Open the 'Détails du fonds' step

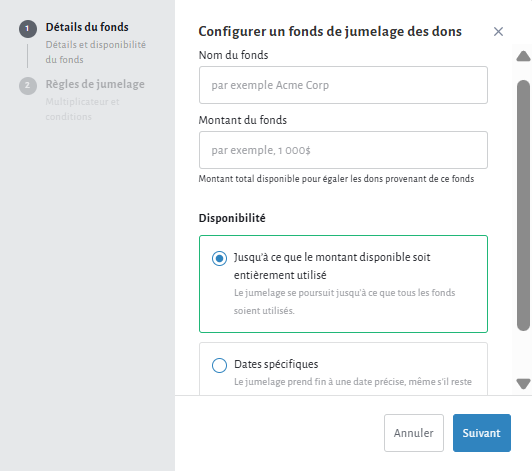click(x=87, y=27)
